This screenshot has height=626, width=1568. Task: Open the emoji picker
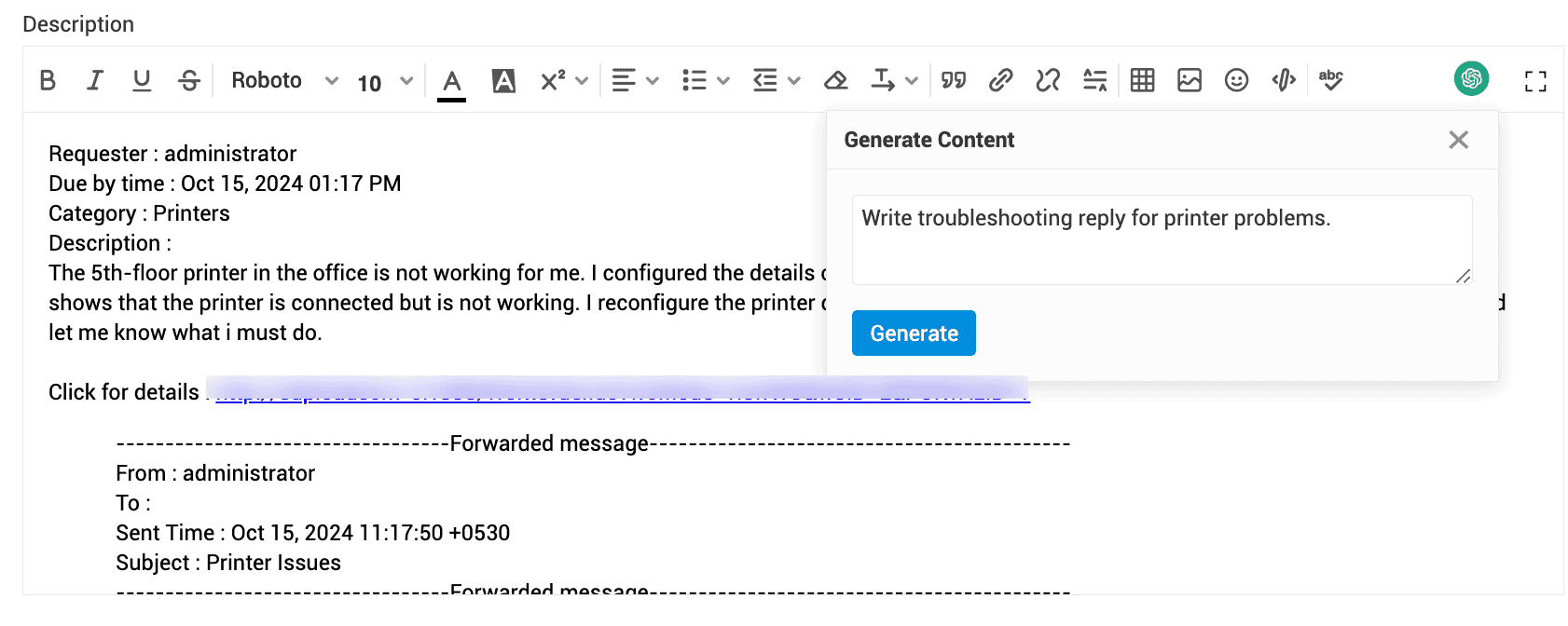(x=1237, y=81)
